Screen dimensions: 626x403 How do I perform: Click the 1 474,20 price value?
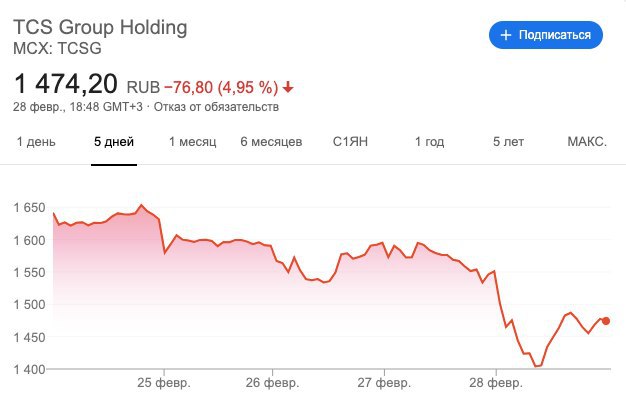pos(65,82)
